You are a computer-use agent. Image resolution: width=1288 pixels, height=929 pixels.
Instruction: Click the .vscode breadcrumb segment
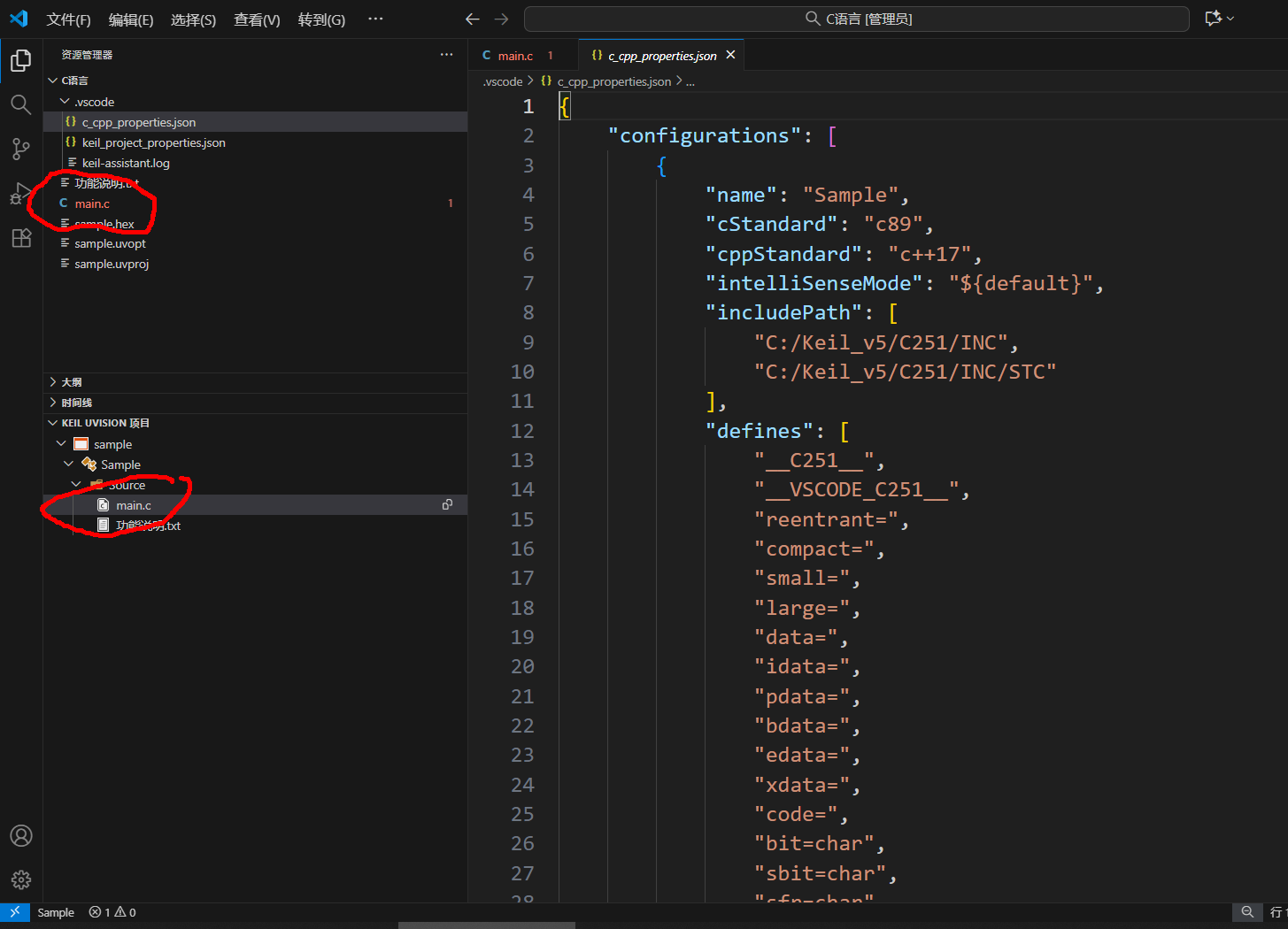point(503,81)
